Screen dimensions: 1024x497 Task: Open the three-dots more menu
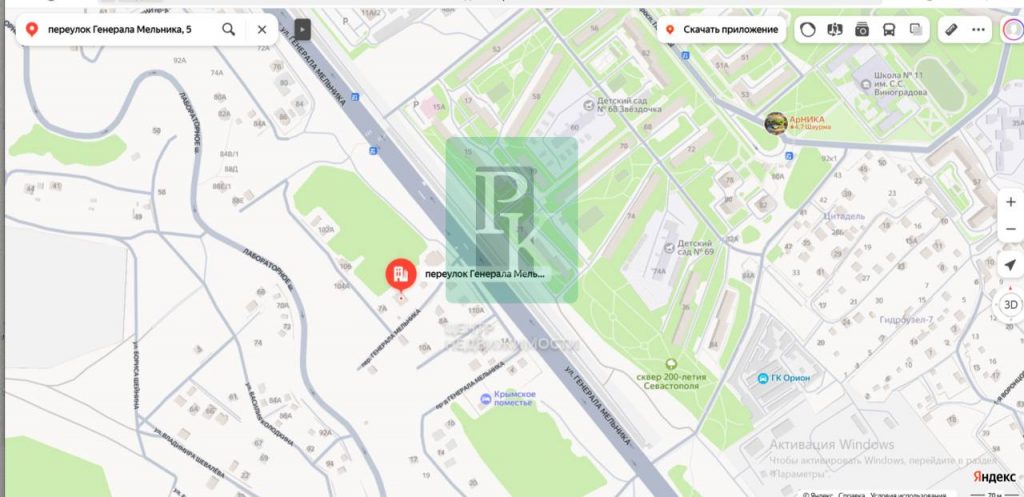[978, 29]
